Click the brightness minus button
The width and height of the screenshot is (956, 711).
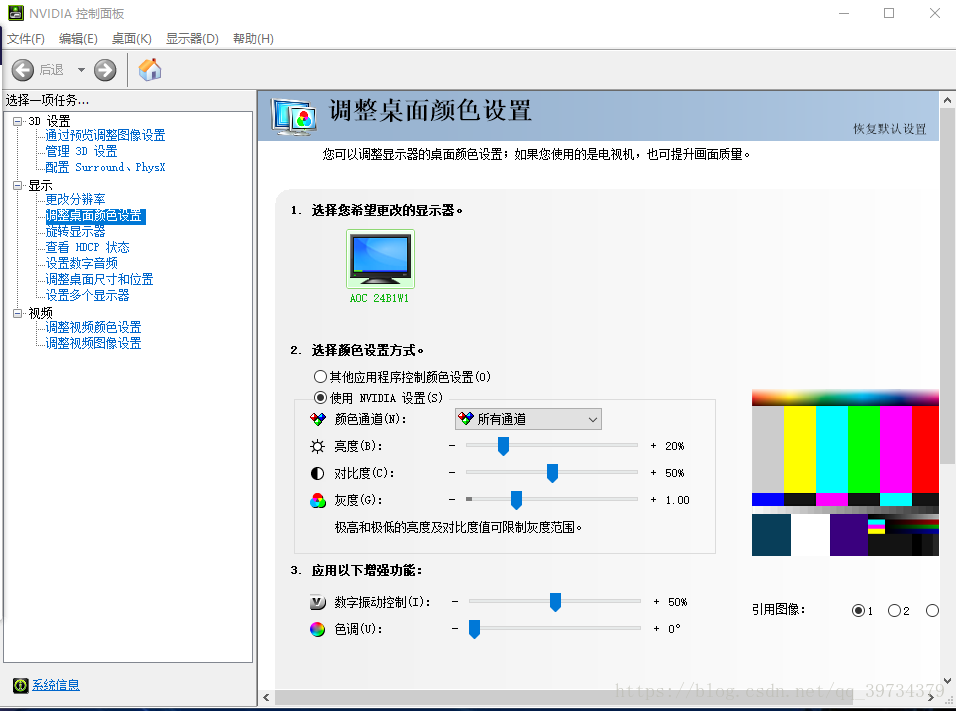coord(452,446)
